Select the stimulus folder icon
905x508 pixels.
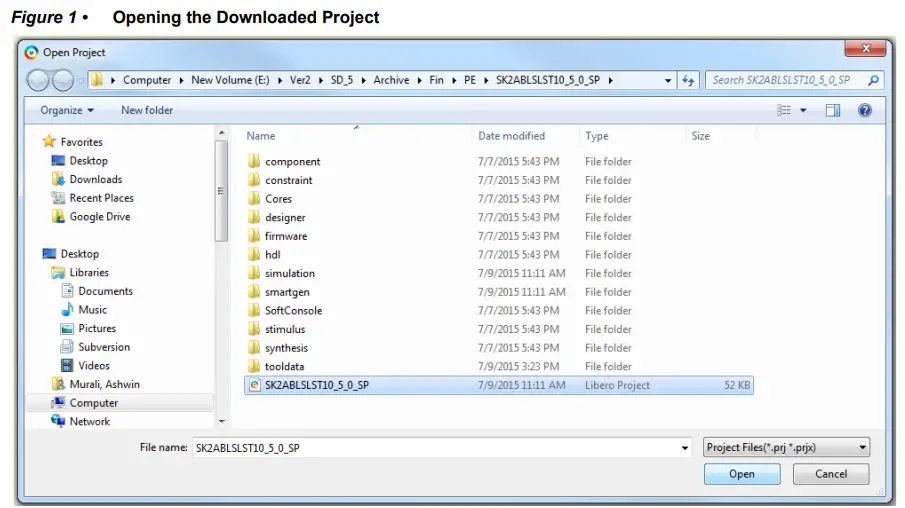tap(254, 329)
